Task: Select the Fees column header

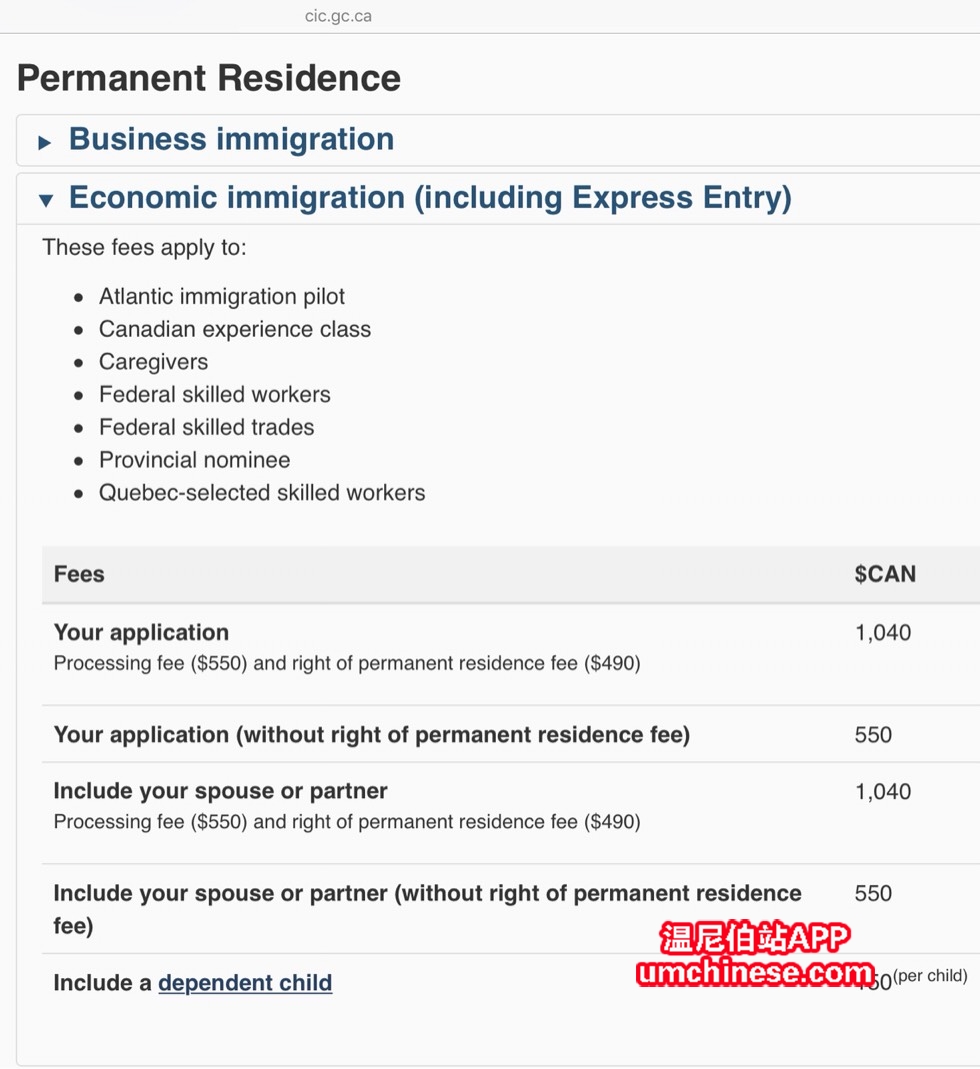Action: (x=79, y=574)
